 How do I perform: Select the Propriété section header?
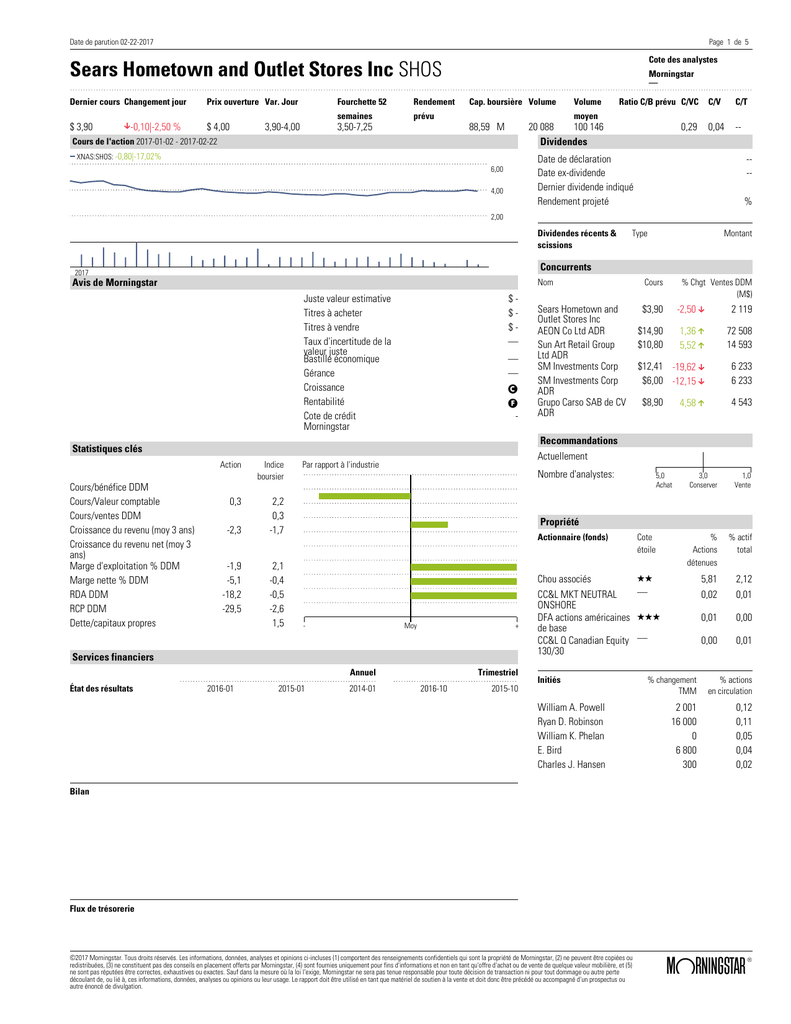coord(645,522)
